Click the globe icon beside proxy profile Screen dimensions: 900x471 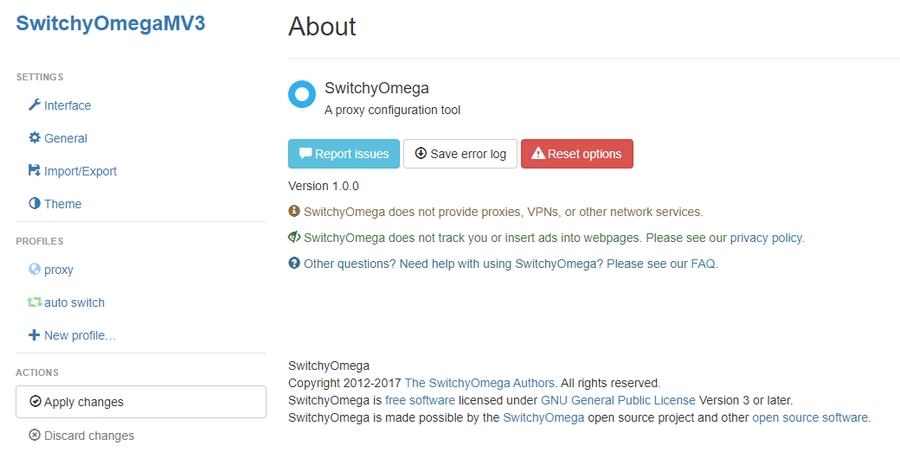click(34, 270)
